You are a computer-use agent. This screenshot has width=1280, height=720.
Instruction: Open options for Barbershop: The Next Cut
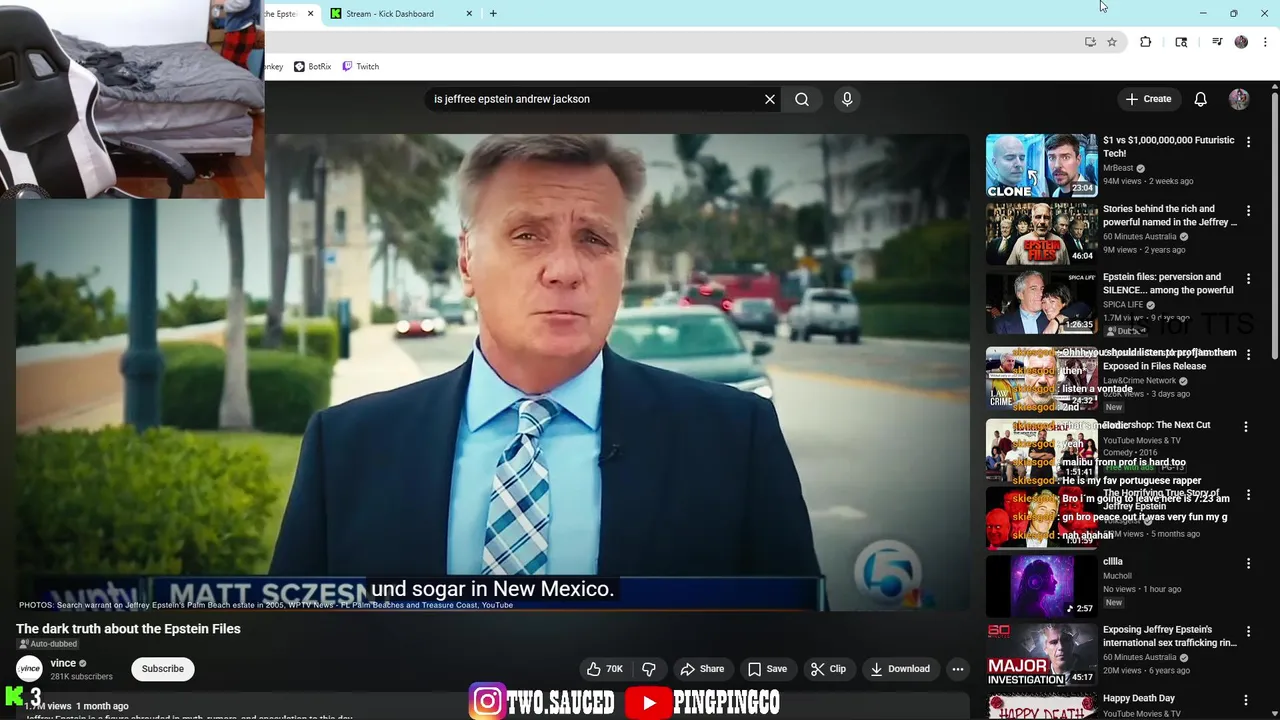[1246, 427]
